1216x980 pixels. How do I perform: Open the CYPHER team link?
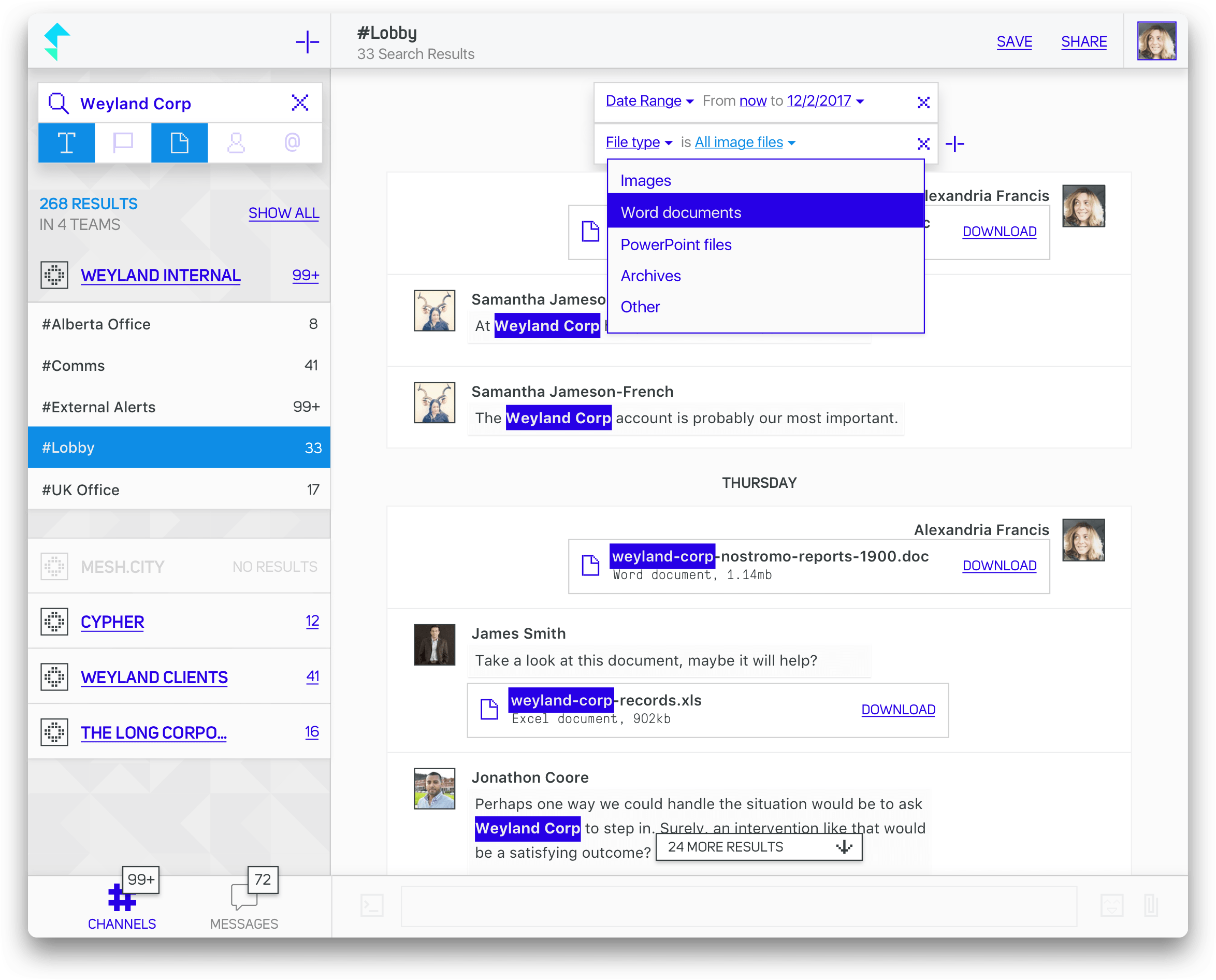(x=112, y=622)
